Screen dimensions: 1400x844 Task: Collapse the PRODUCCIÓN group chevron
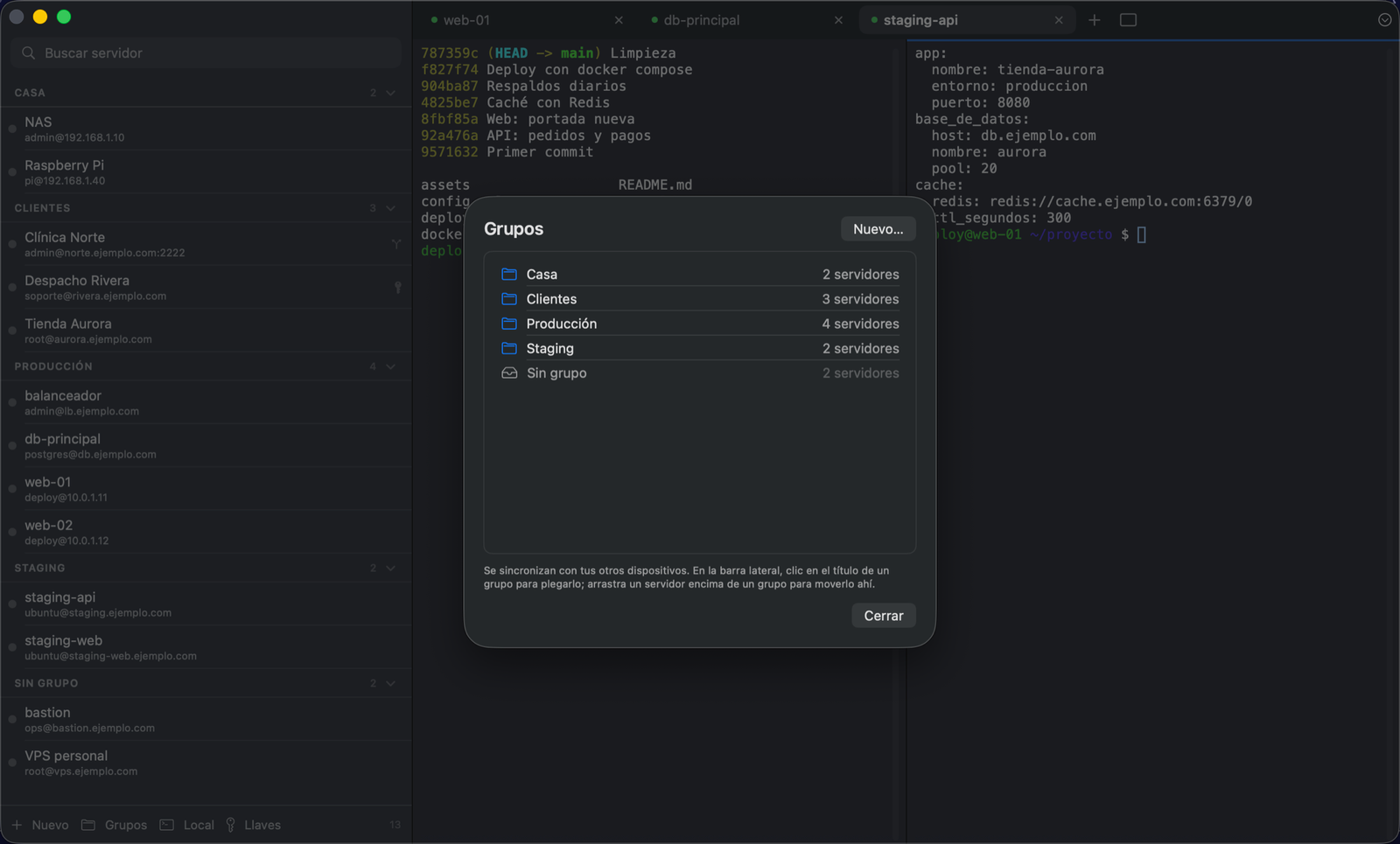(390, 366)
